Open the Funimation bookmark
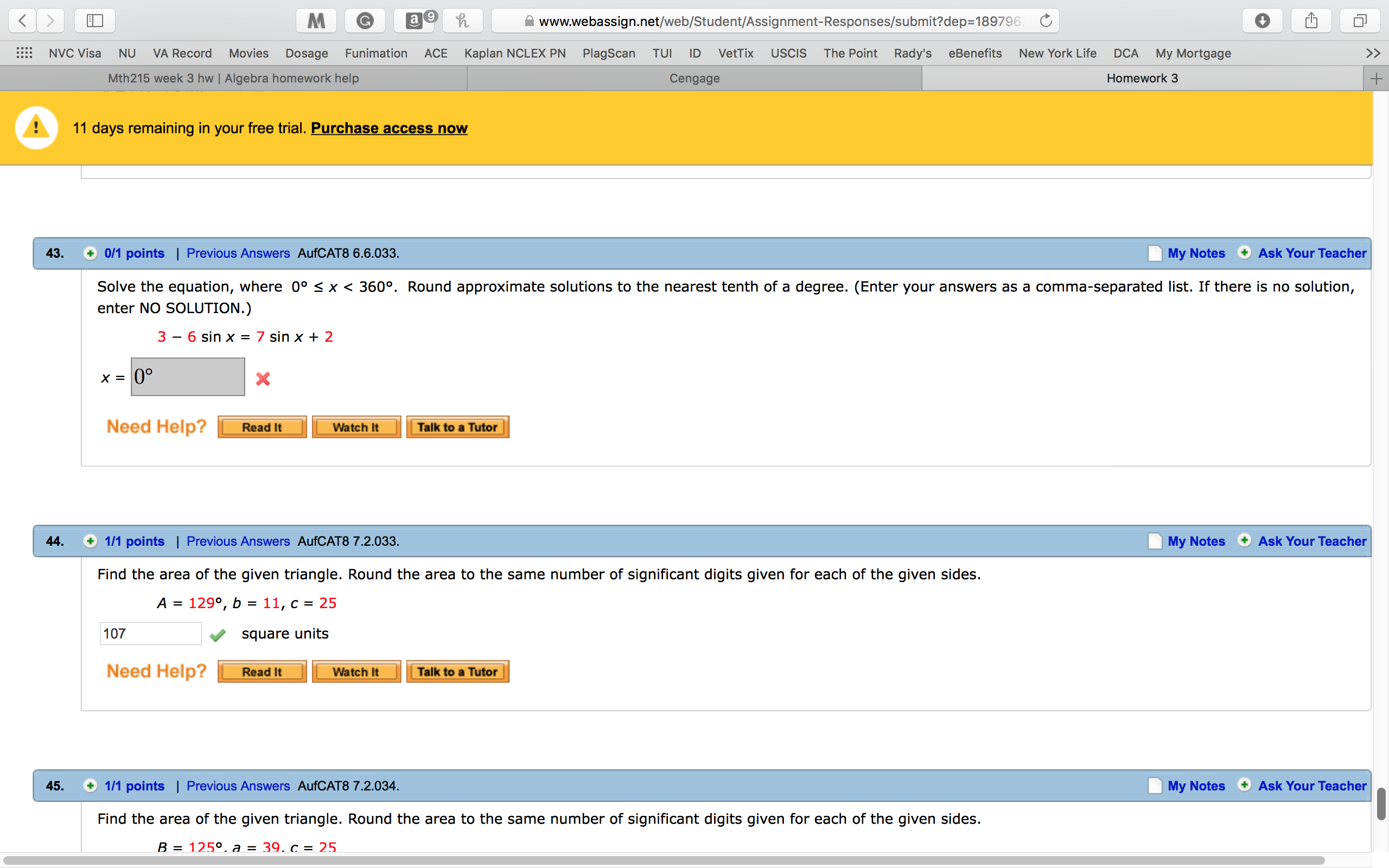This screenshot has height=868, width=1389. [x=376, y=53]
